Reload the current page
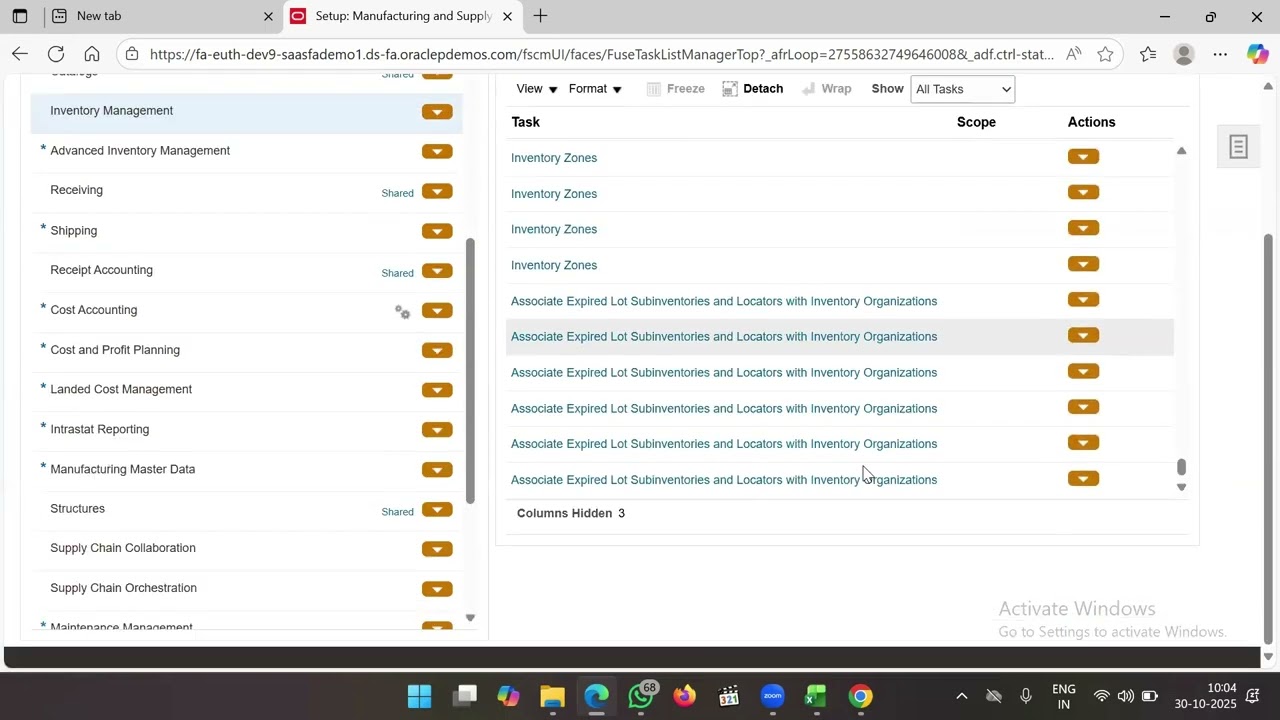This screenshot has height=720, width=1280. click(x=56, y=54)
